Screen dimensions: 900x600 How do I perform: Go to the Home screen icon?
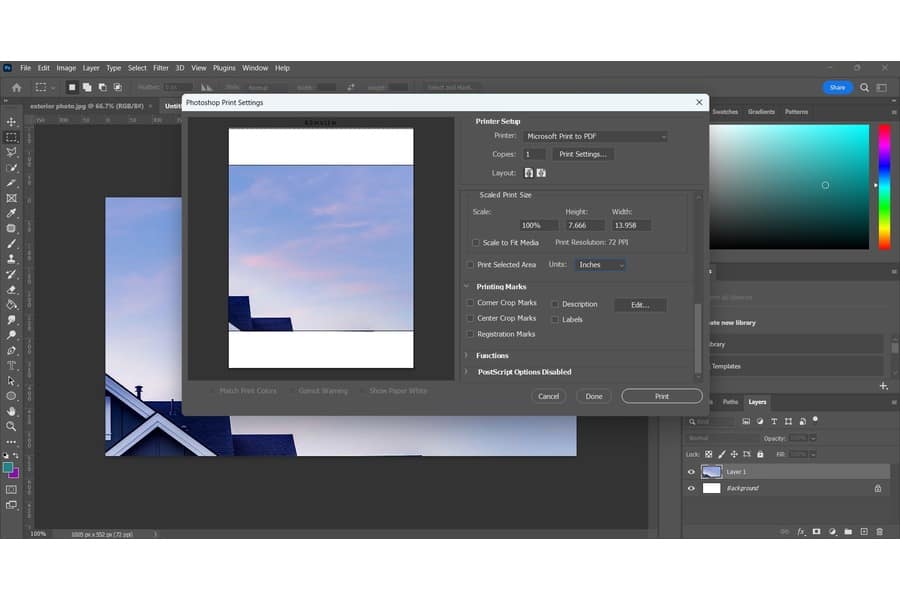click(17, 87)
